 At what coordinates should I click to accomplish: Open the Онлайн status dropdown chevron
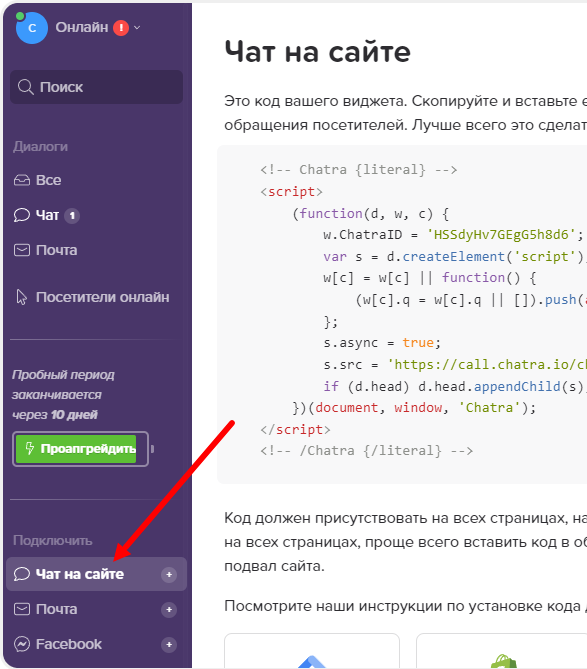(137, 28)
